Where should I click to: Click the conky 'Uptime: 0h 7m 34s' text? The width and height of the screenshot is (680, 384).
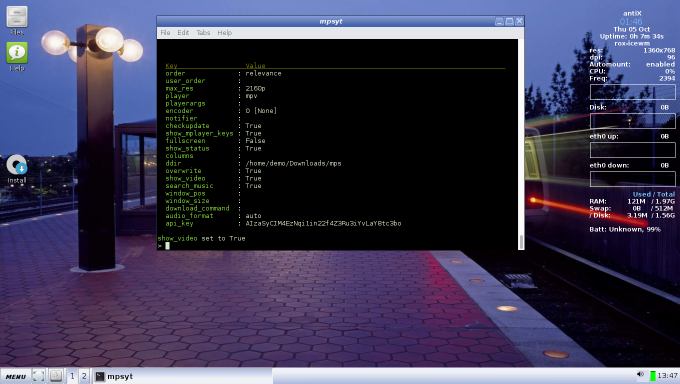point(631,36)
